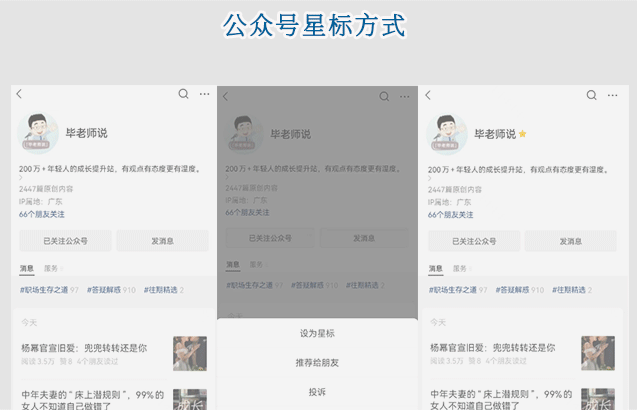
Task: Open 66个朋友关注 link in right screen
Action: 451,215
